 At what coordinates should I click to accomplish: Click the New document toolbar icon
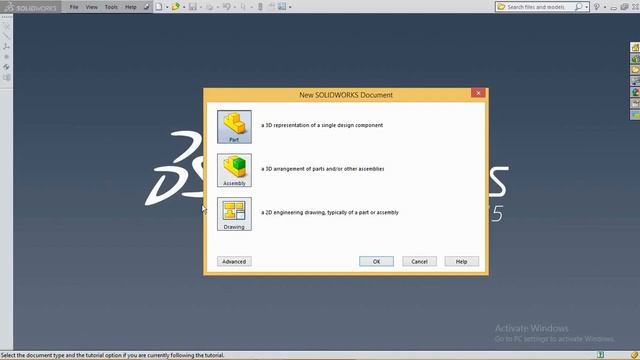click(x=159, y=7)
